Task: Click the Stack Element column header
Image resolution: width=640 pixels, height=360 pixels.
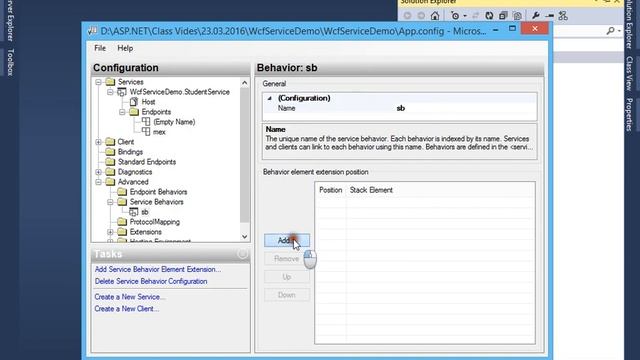Action: (x=371, y=190)
